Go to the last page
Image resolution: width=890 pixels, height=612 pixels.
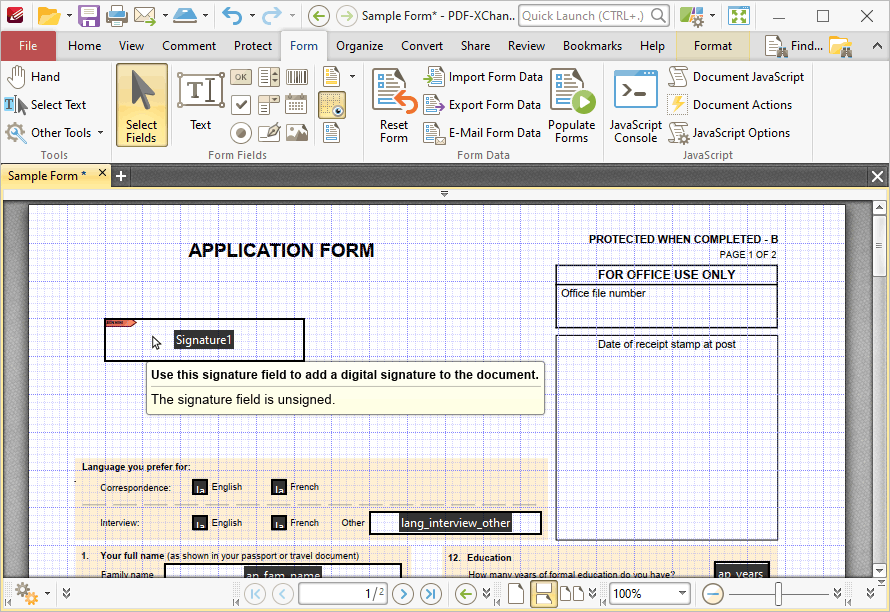click(431, 594)
